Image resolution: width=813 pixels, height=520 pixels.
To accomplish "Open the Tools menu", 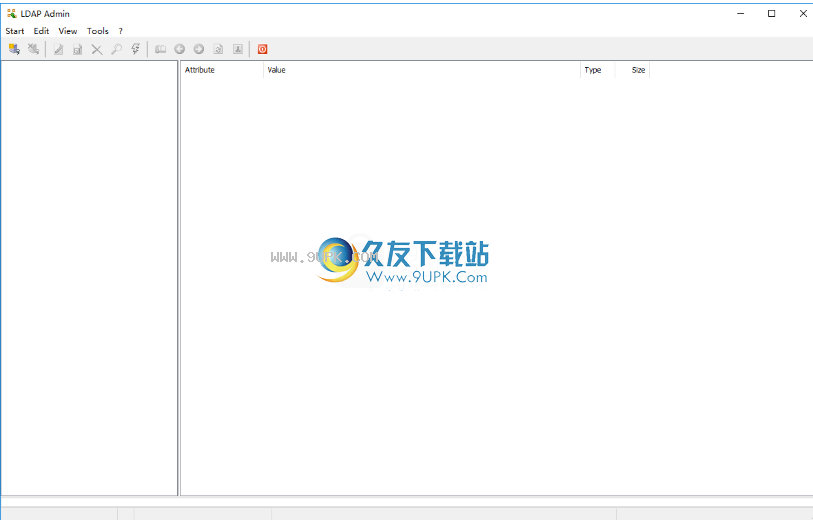I will pyautogui.click(x=97, y=31).
